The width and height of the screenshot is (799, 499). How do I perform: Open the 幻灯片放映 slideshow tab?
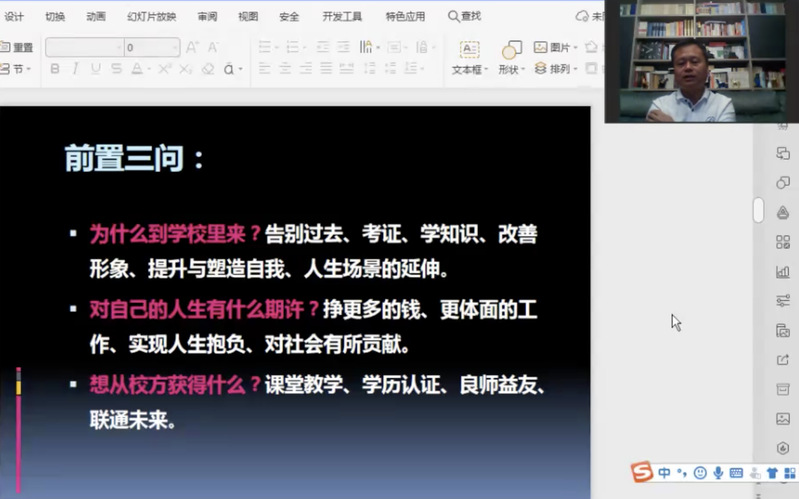coord(151,16)
